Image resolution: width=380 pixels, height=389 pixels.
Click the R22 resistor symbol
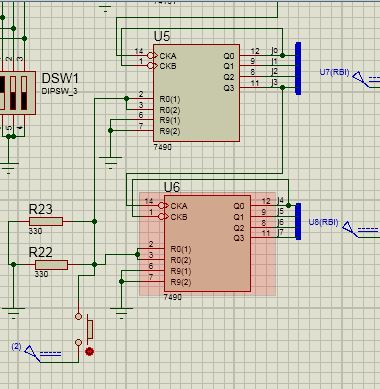[51, 265]
